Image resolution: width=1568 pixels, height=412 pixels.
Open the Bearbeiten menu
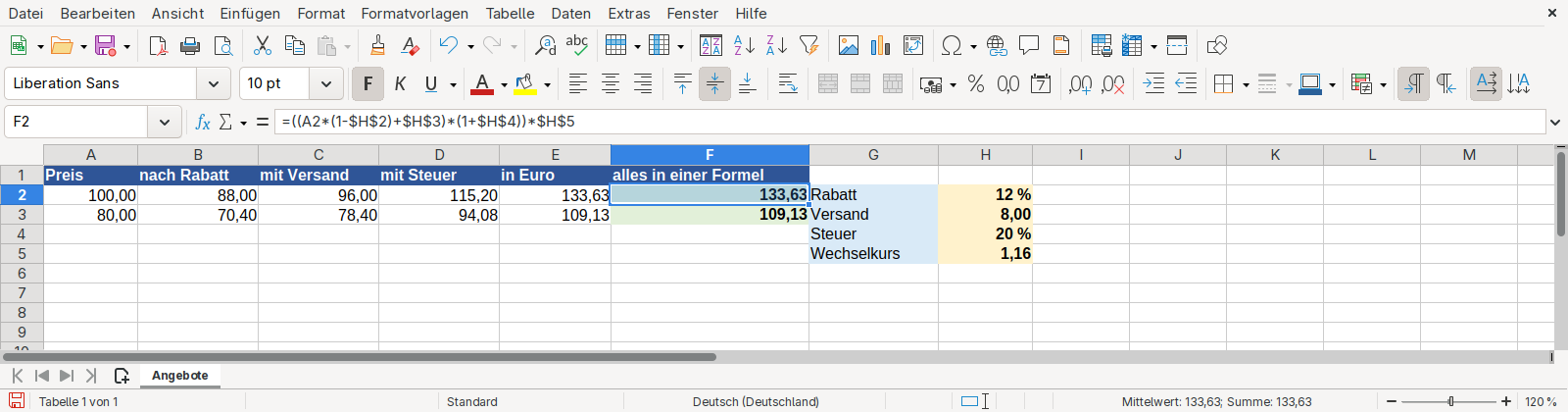pos(98,13)
